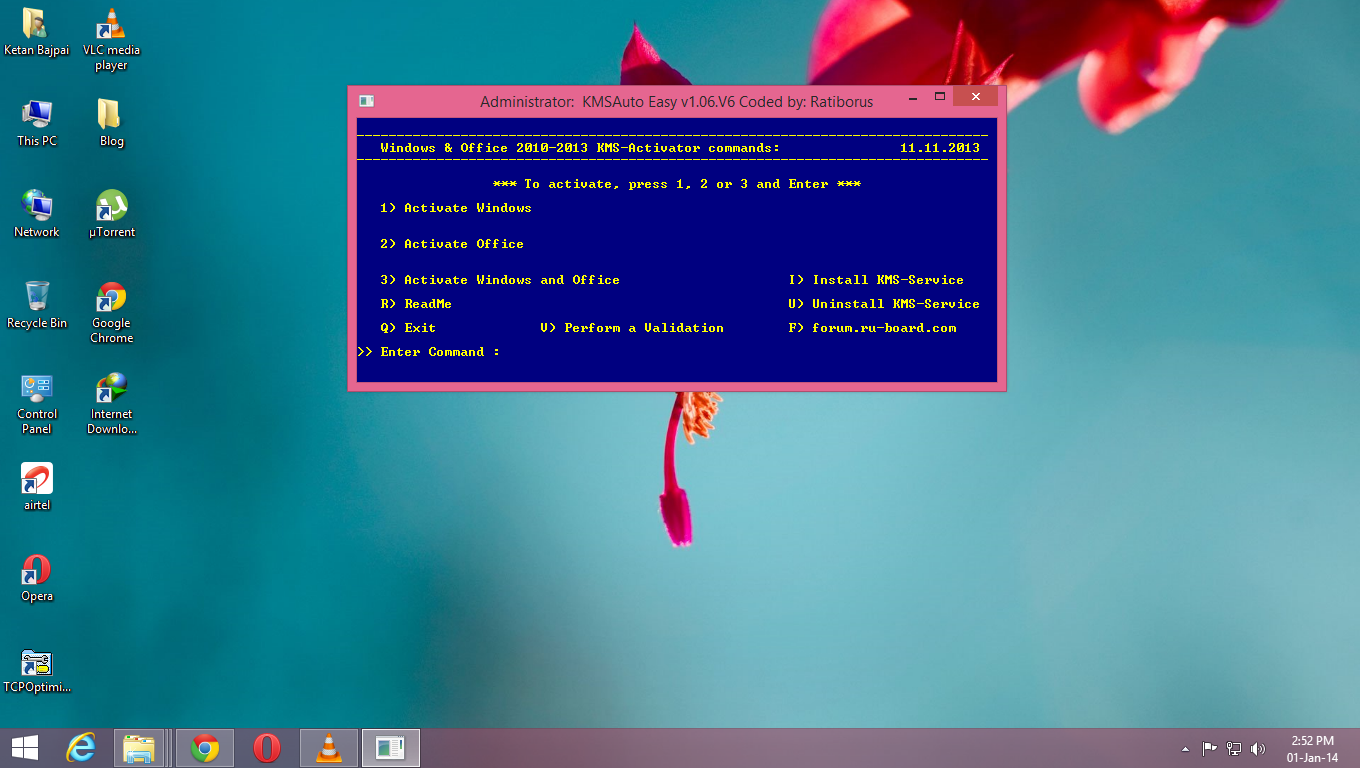Click the forum.ru-board.com link text
1360x768 pixels.
885,327
